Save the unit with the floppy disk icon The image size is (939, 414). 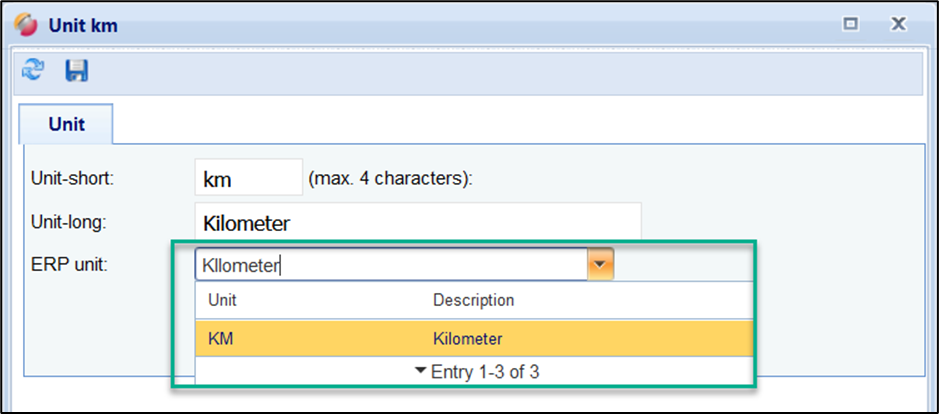[76, 70]
